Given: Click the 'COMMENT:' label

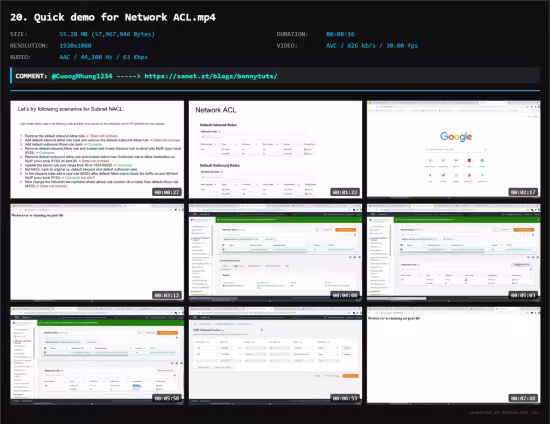Looking at the screenshot, I should pos(31,76).
